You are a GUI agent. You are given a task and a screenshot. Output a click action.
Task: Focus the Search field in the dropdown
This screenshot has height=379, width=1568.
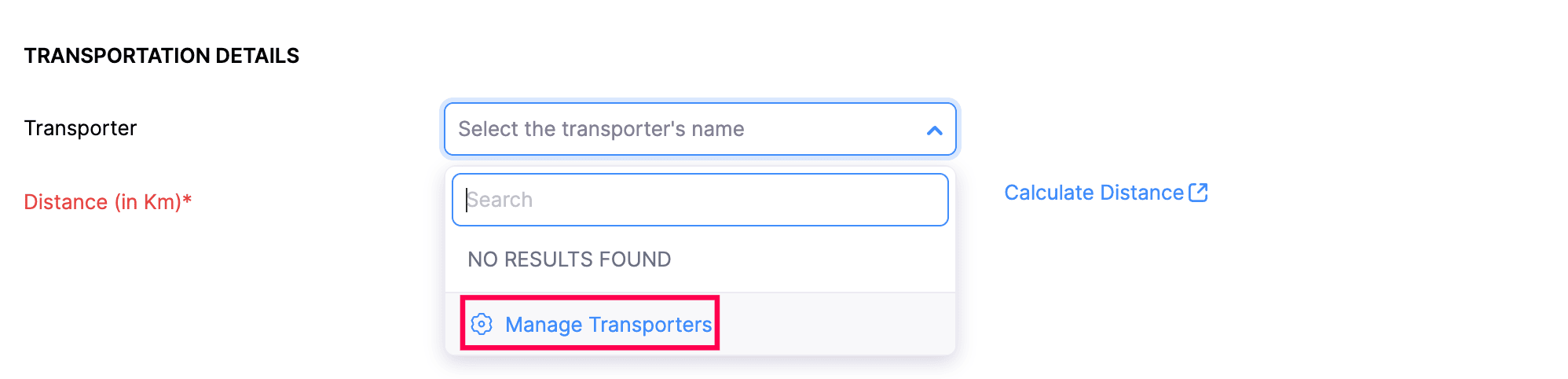tap(699, 200)
